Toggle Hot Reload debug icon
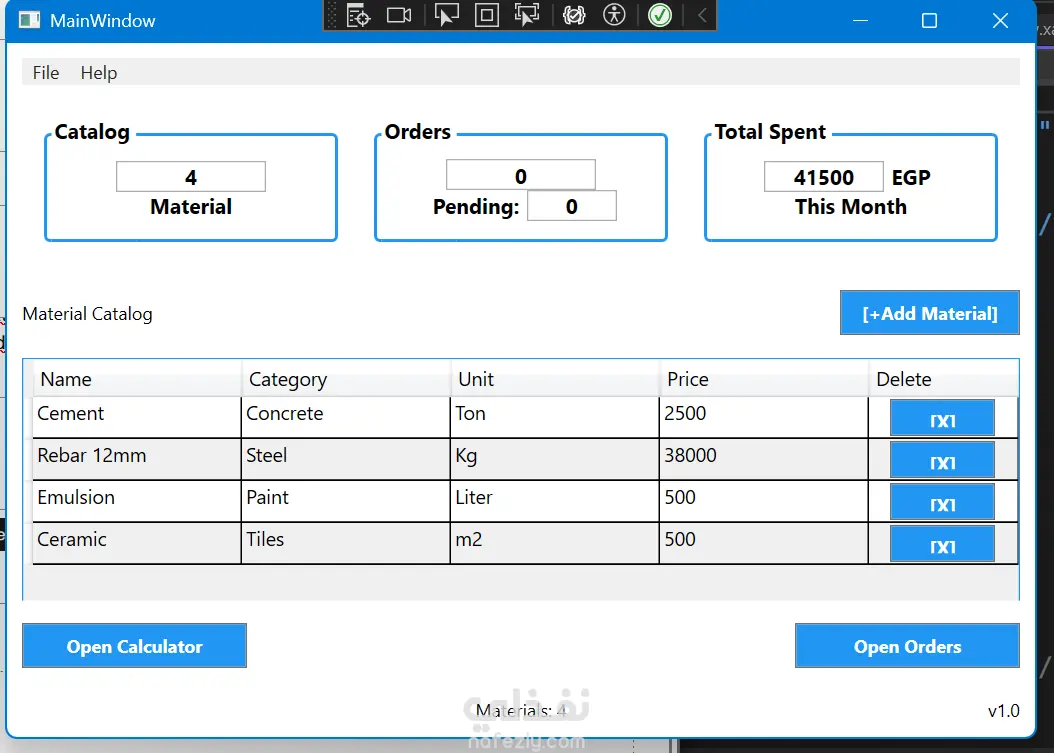 tap(574, 15)
